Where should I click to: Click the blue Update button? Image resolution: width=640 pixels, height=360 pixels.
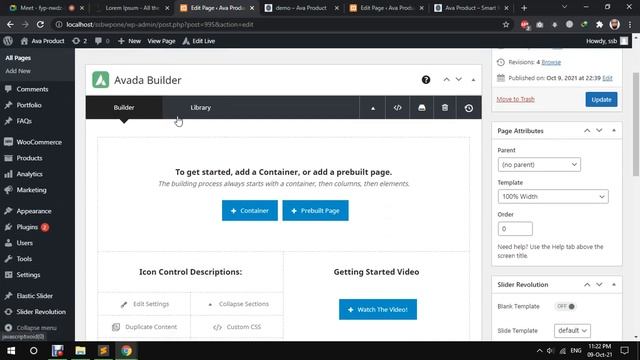601,100
